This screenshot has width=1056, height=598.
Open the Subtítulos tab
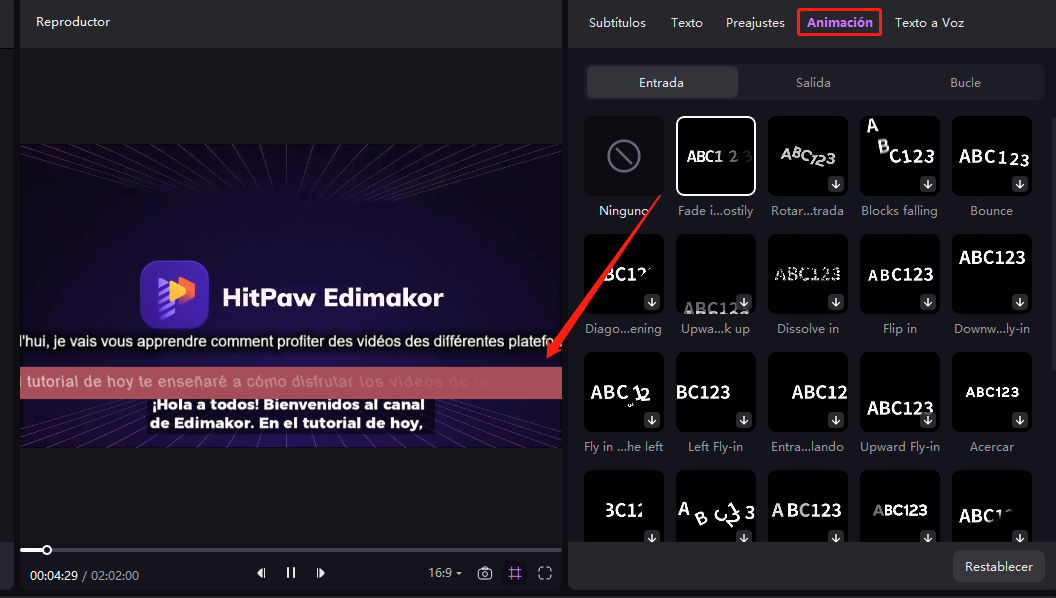click(x=617, y=23)
